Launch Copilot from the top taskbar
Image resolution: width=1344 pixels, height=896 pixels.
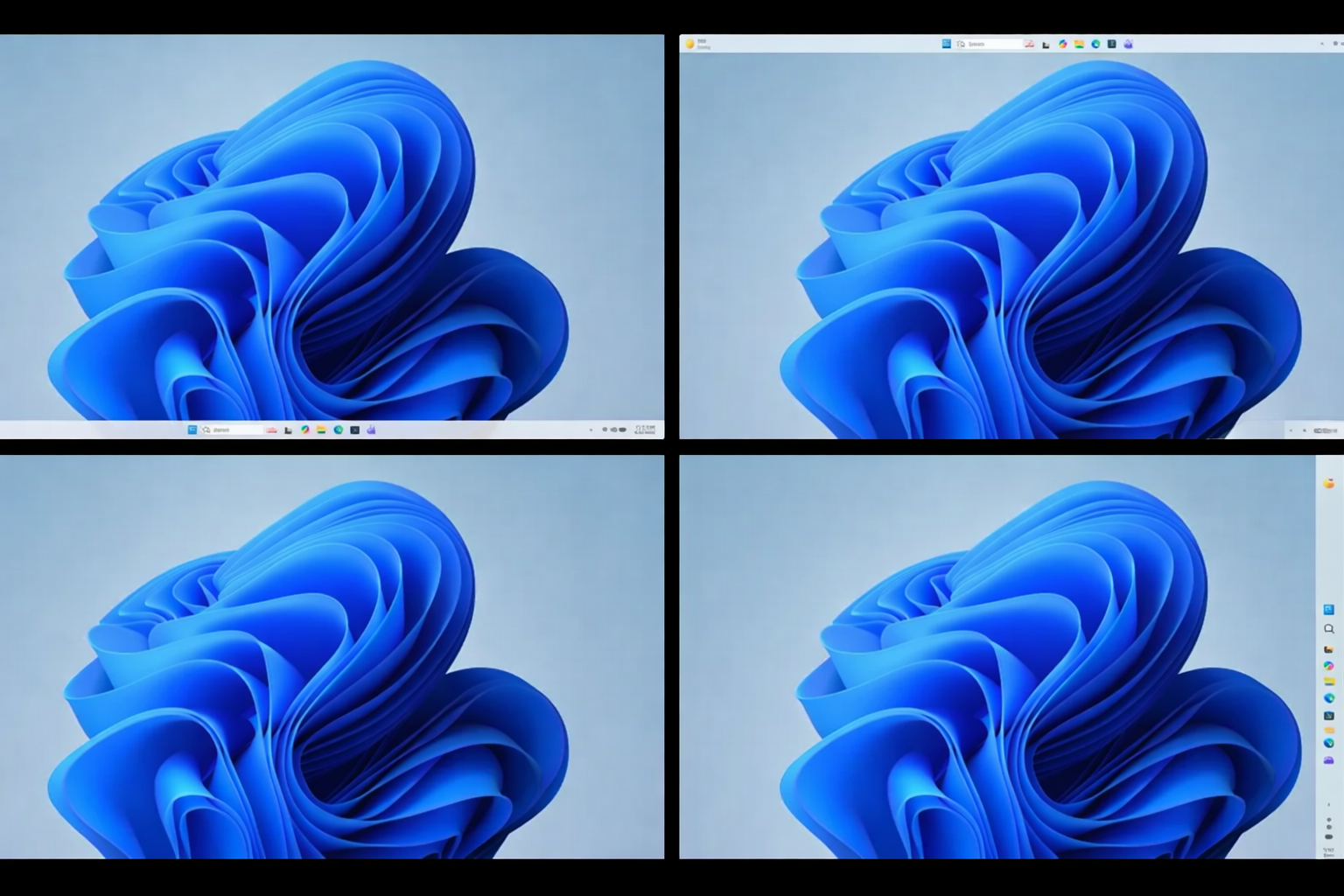1062,44
